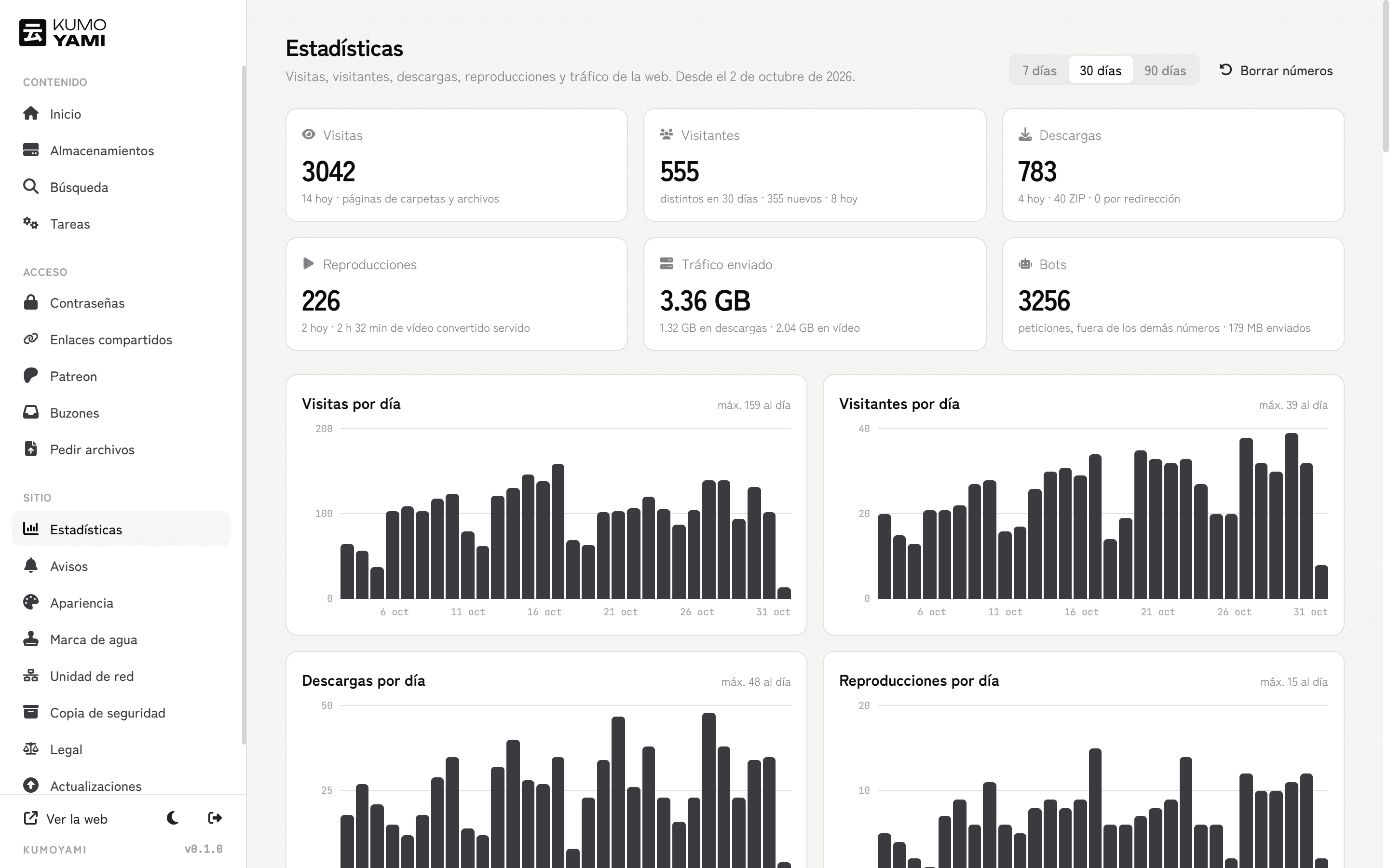Click the Reproducciones por día chart title

(919, 680)
